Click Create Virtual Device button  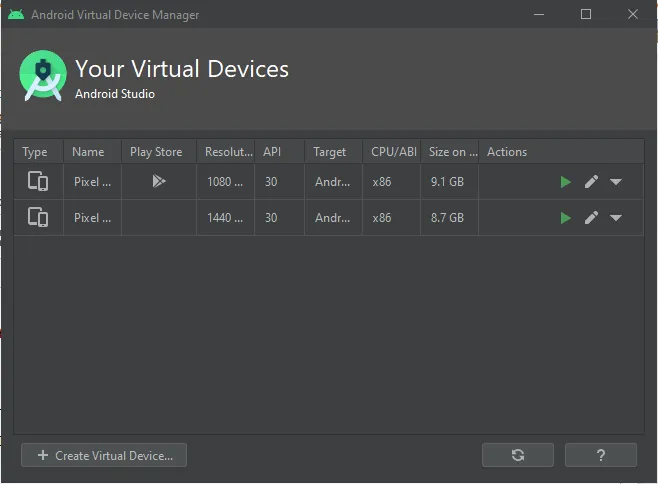point(104,455)
